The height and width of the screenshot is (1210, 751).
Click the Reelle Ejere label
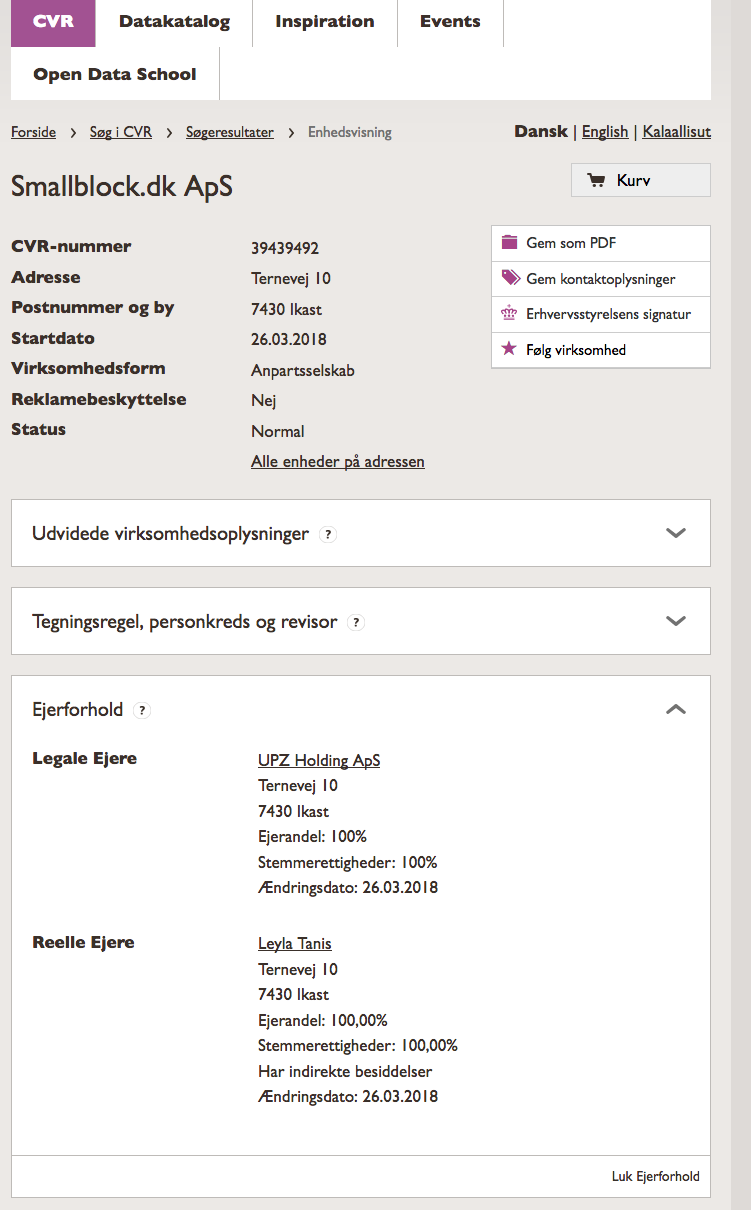83,943
